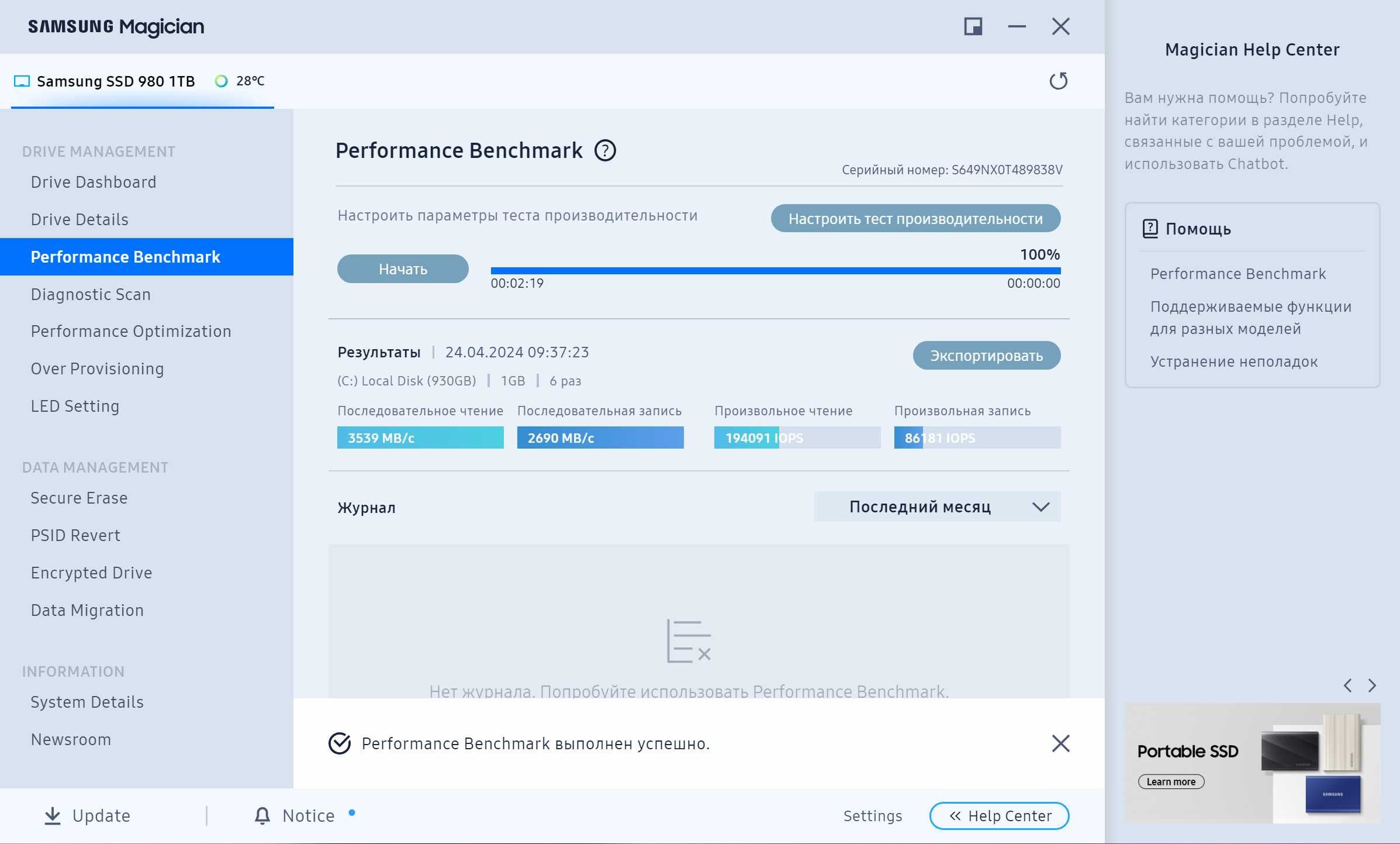Viewport: 1400px width, 844px height.
Task: Click the 86181 IOPS random write bar
Action: tap(977, 437)
